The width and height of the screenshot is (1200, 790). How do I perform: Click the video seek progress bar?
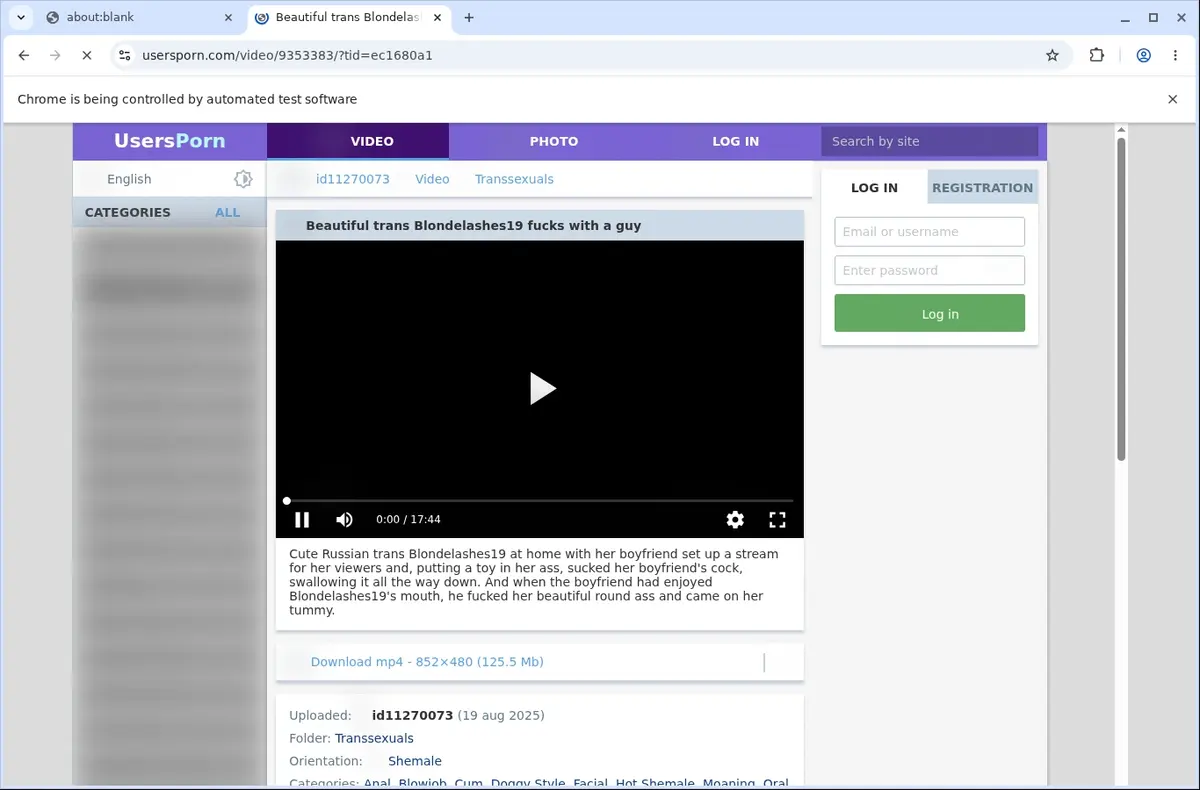[540, 500]
